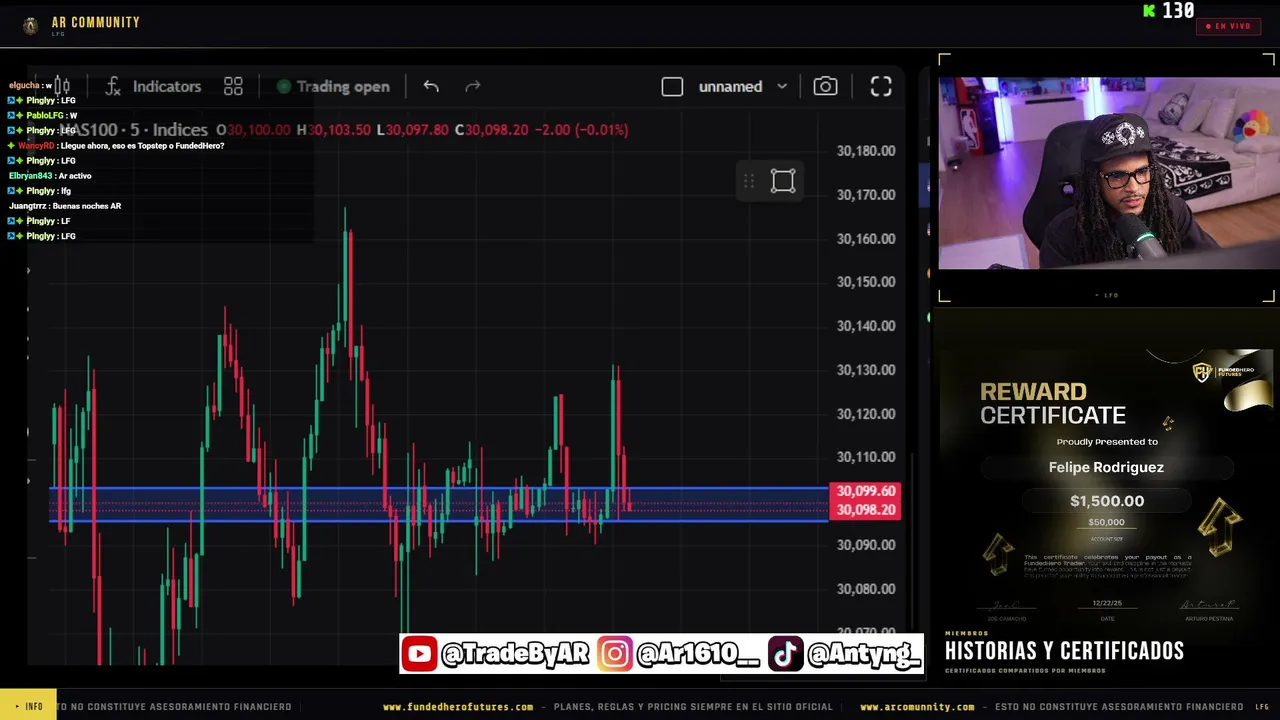
Task: Click the 30,180.00 price axis label
Action: point(866,151)
